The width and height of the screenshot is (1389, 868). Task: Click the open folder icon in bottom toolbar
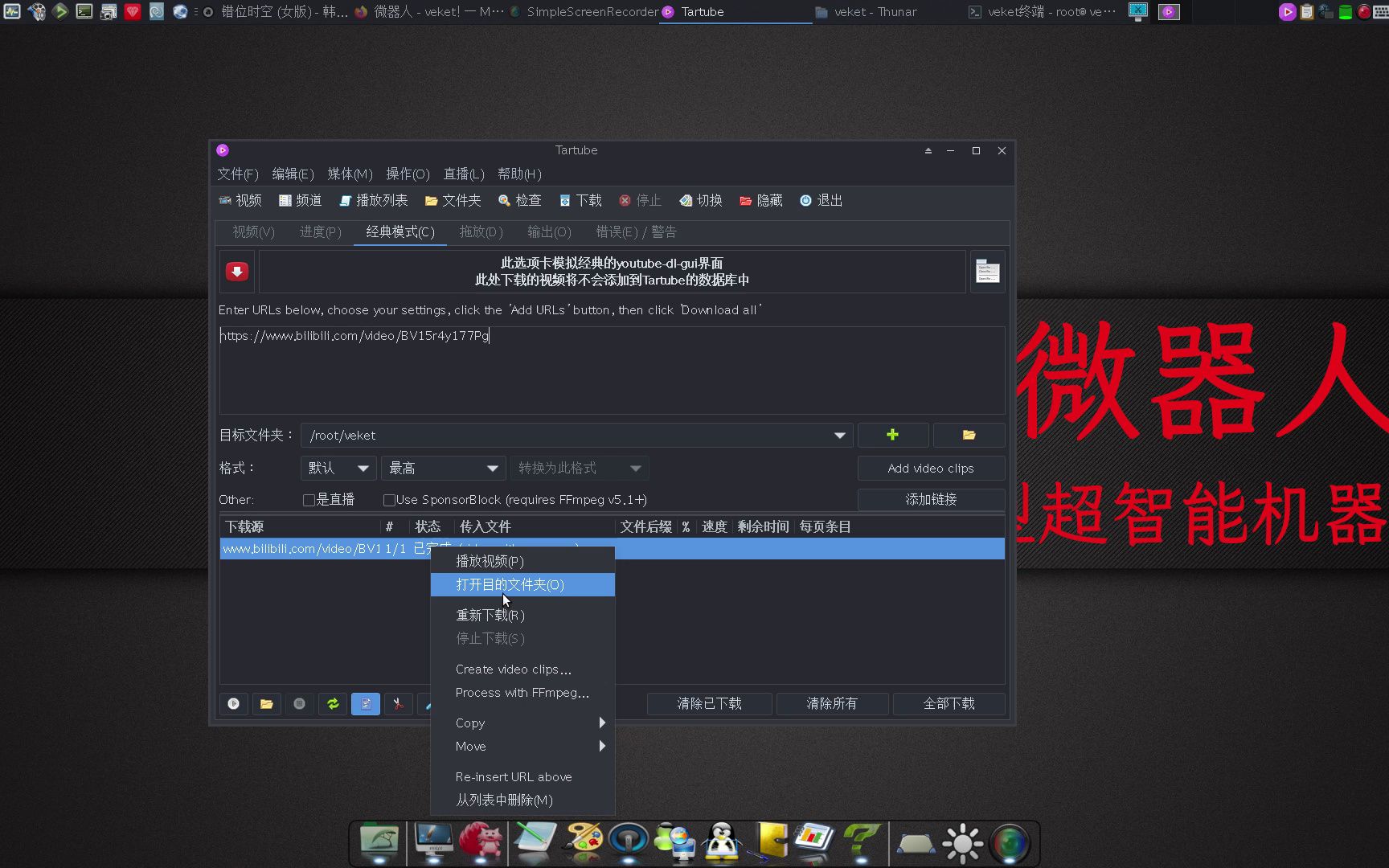266,703
